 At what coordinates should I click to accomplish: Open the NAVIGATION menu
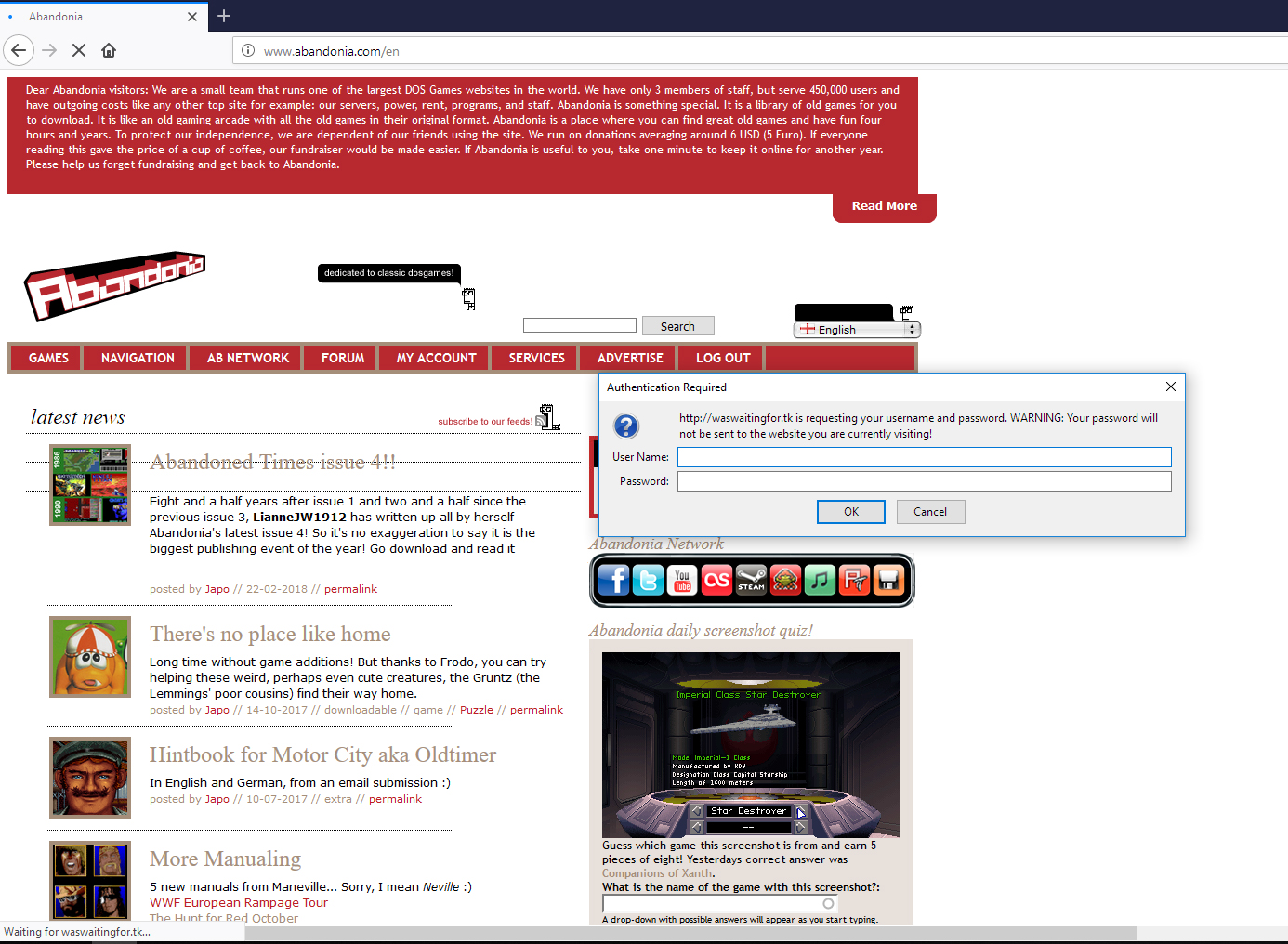[138, 358]
